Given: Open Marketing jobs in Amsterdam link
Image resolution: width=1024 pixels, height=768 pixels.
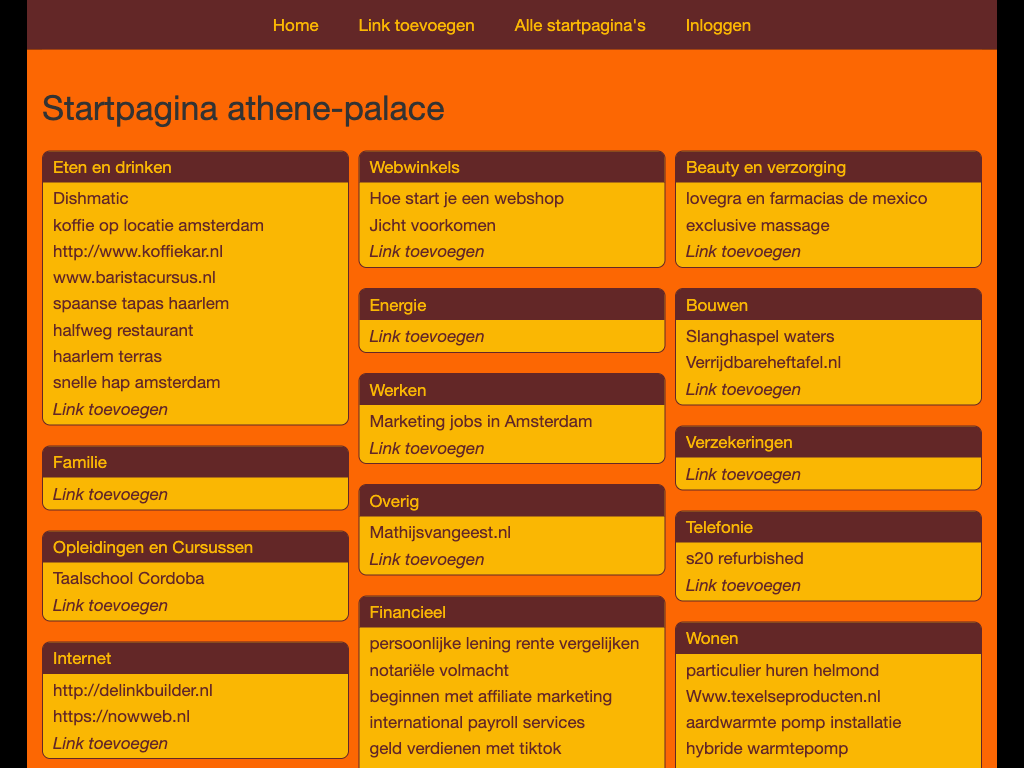Looking at the screenshot, I should pyautogui.click(x=480, y=421).
